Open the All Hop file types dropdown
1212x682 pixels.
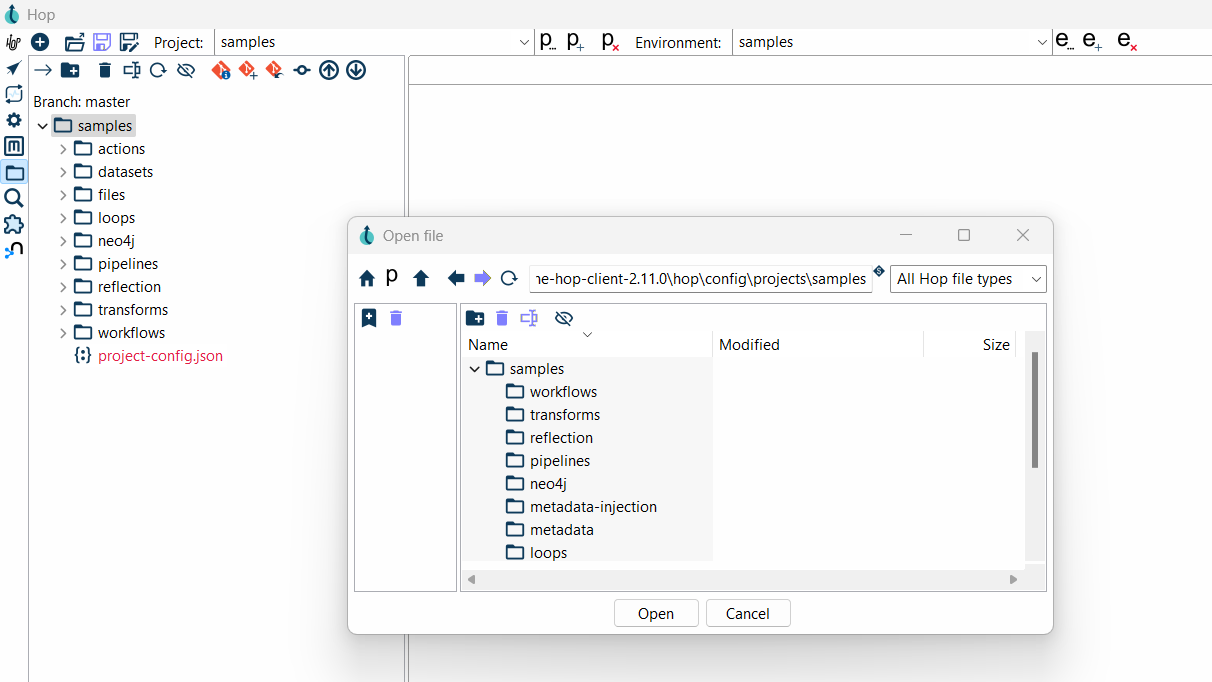967,279
